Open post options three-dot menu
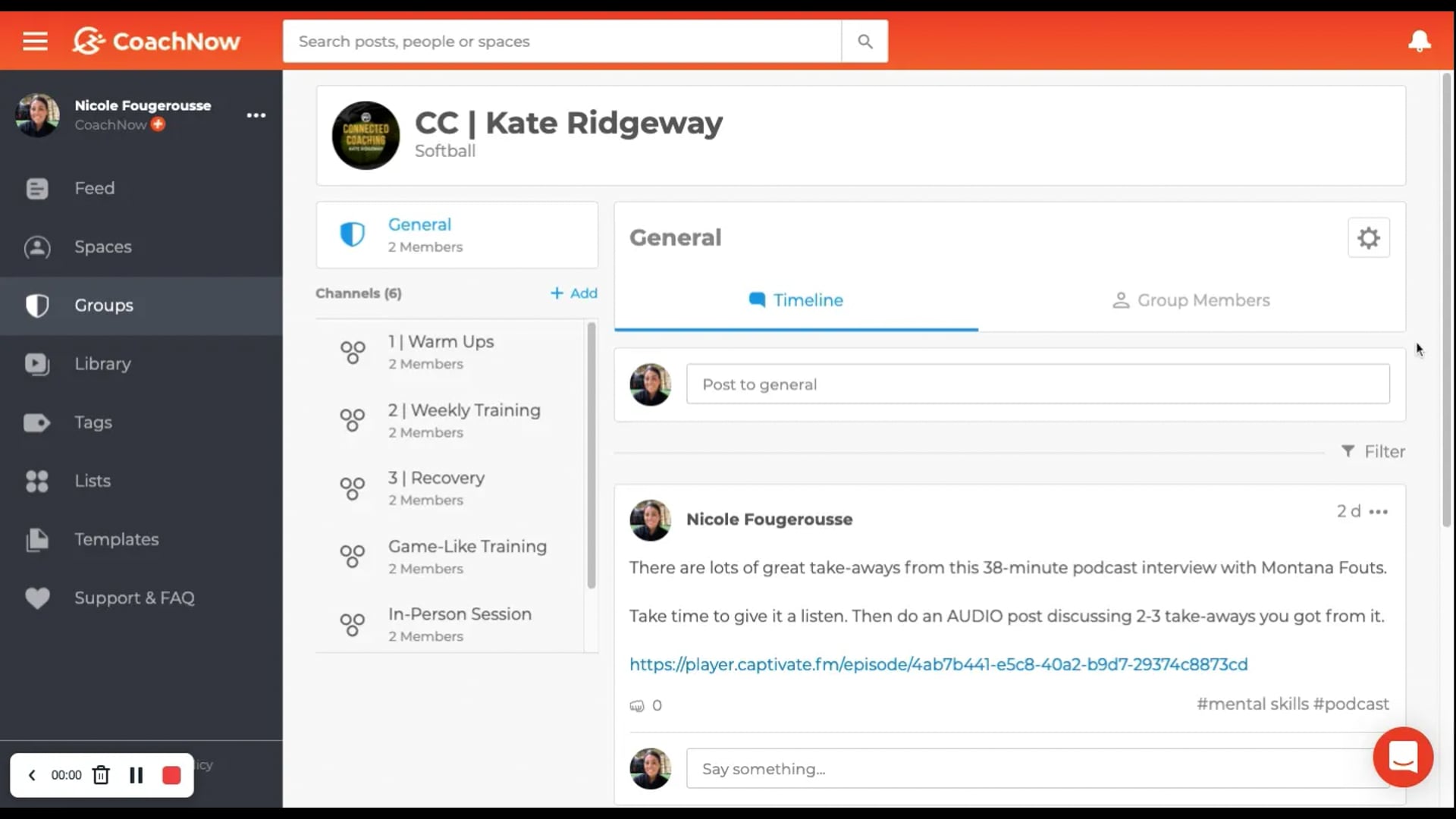The width and height of the screenshot is (1456, 819). pyautogui.click(x=1379, y=512)
